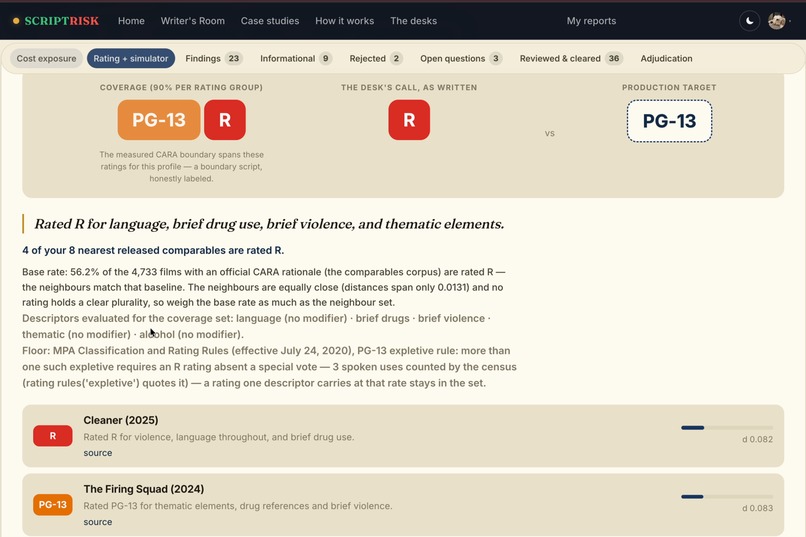
Task: Select the Cleaner (2025) title
Action: pyautogui.click(x=121, y=420)
